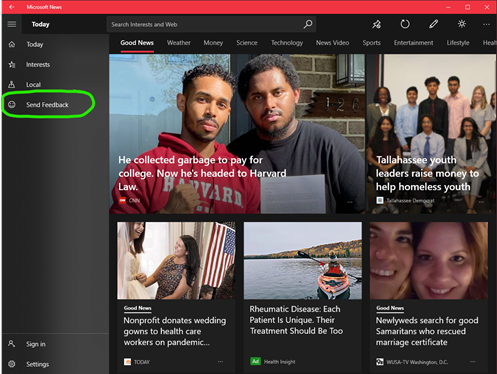
Task: Click the wedding gown photo thumbnail
Action: click(x=176, y=261)
